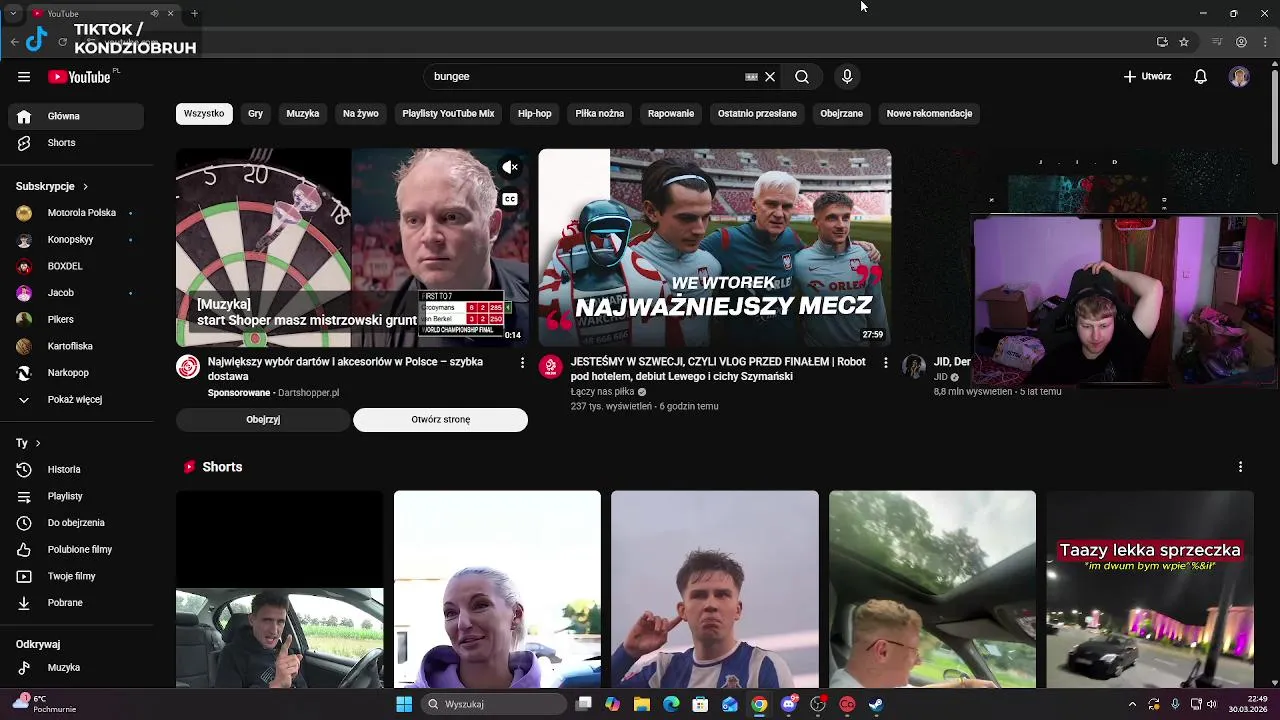Open Twoje filmy in the sidebar
This screenshot has height=720, width=1280.
76,576
